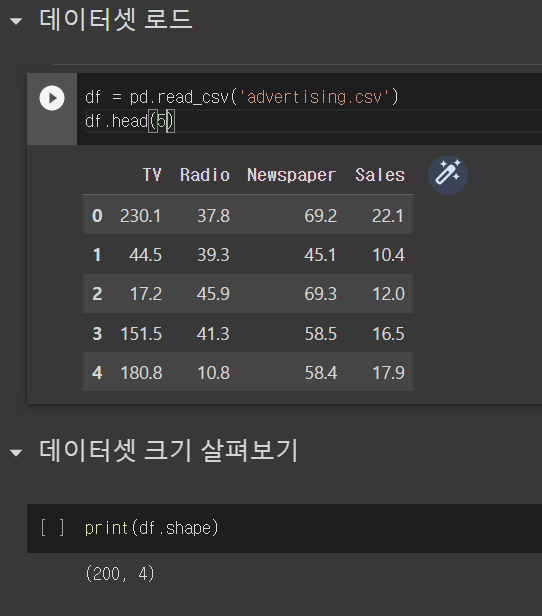
Task: Select the Radio value 39.3
Action: click(213, 255)
